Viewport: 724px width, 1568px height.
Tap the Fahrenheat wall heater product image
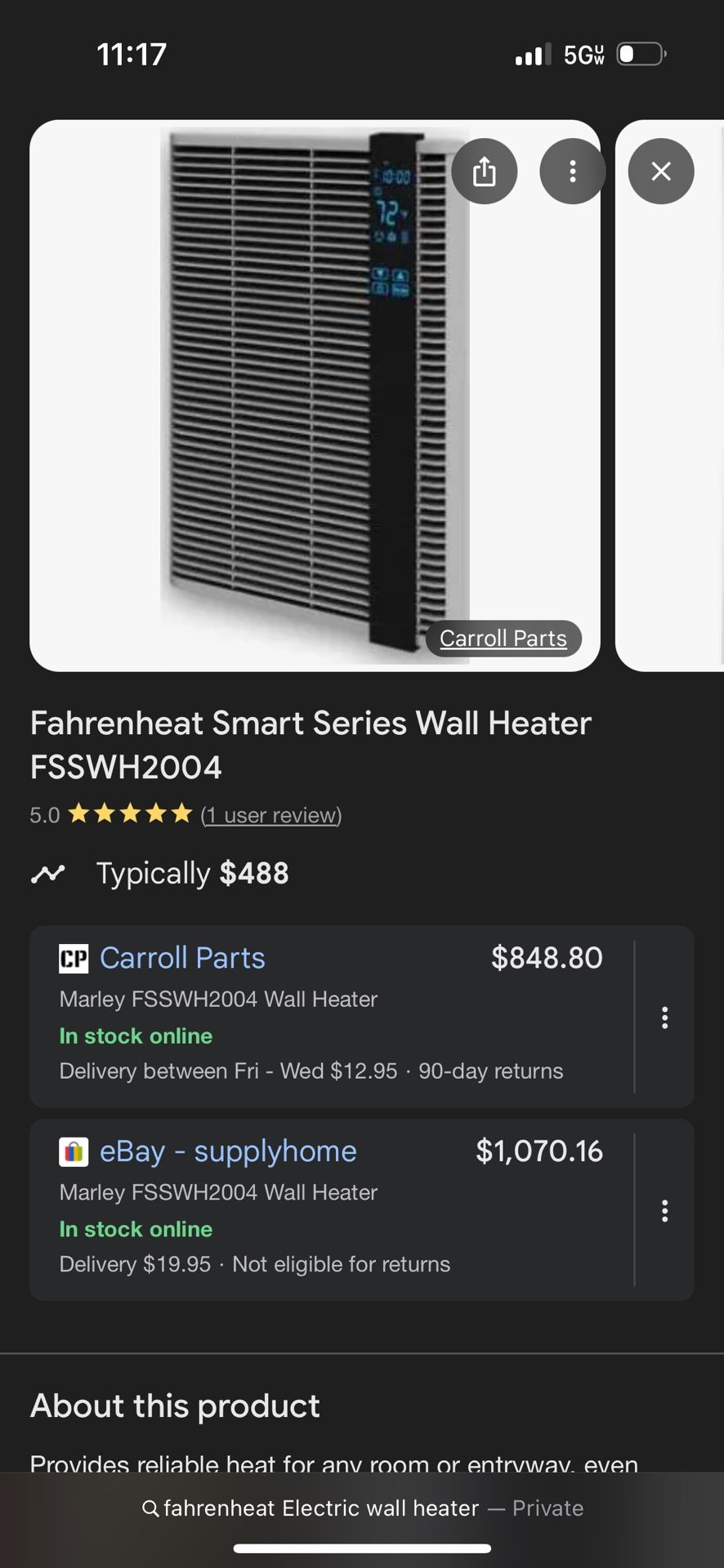tap(315, 395)
